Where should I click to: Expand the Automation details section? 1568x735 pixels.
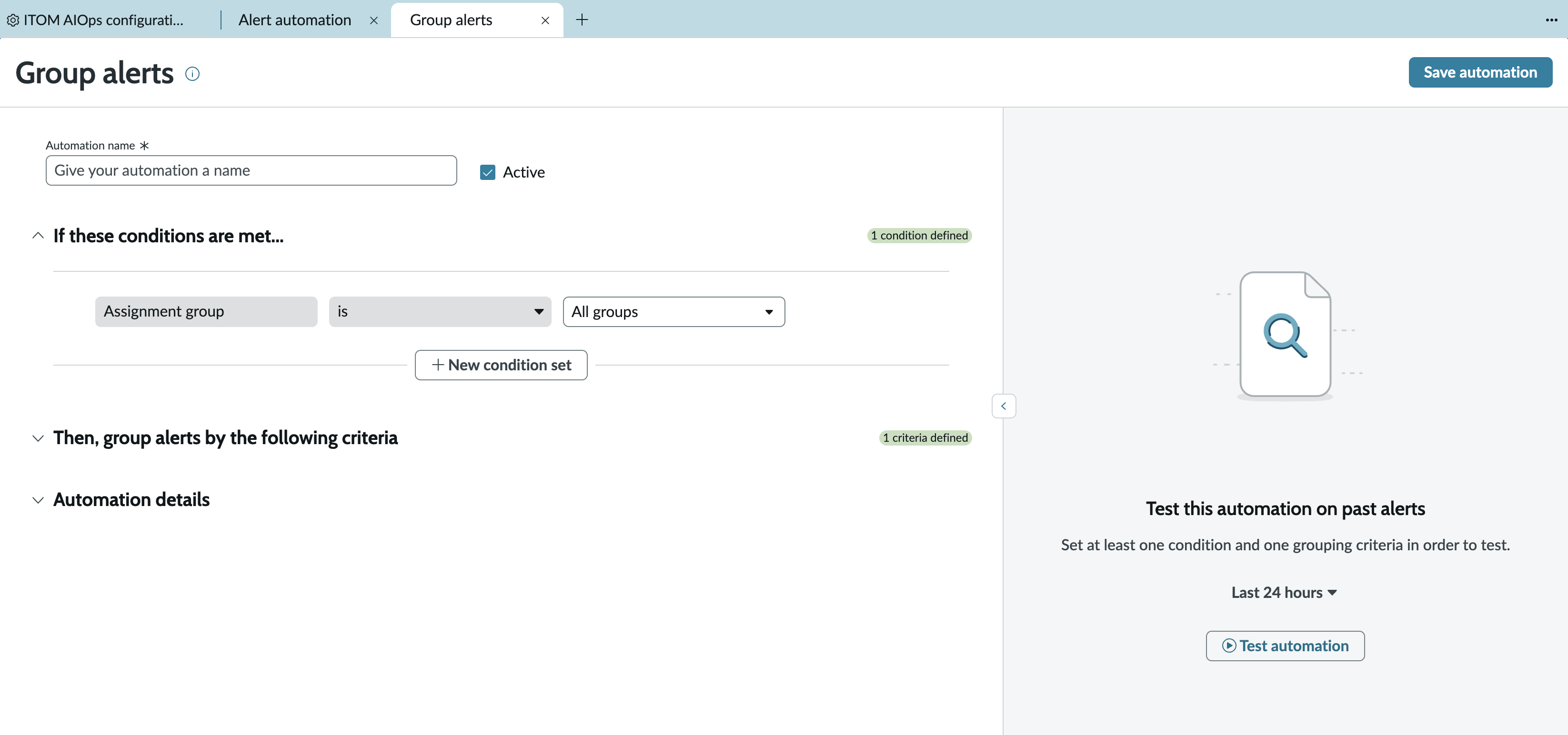38,500
